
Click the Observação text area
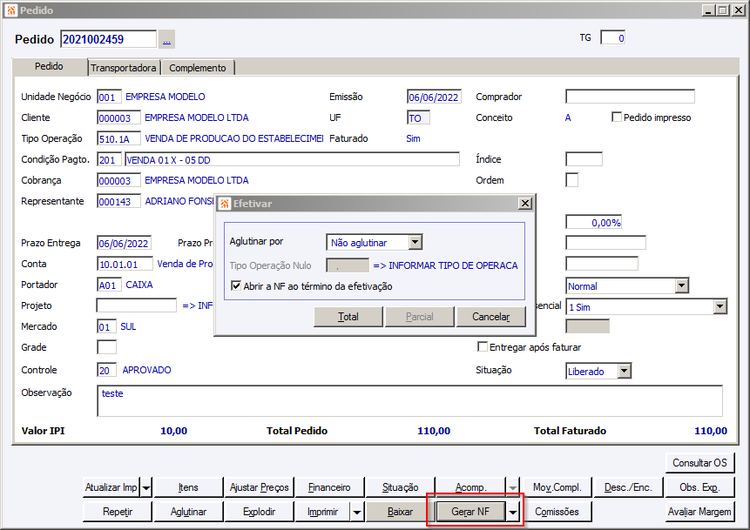pos(410,401)
